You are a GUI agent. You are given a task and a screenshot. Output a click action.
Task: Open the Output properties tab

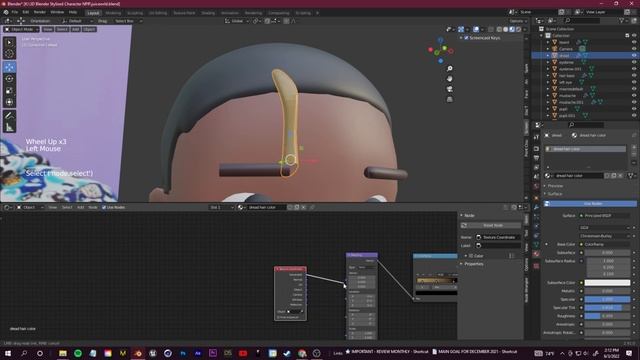(536, 158)
